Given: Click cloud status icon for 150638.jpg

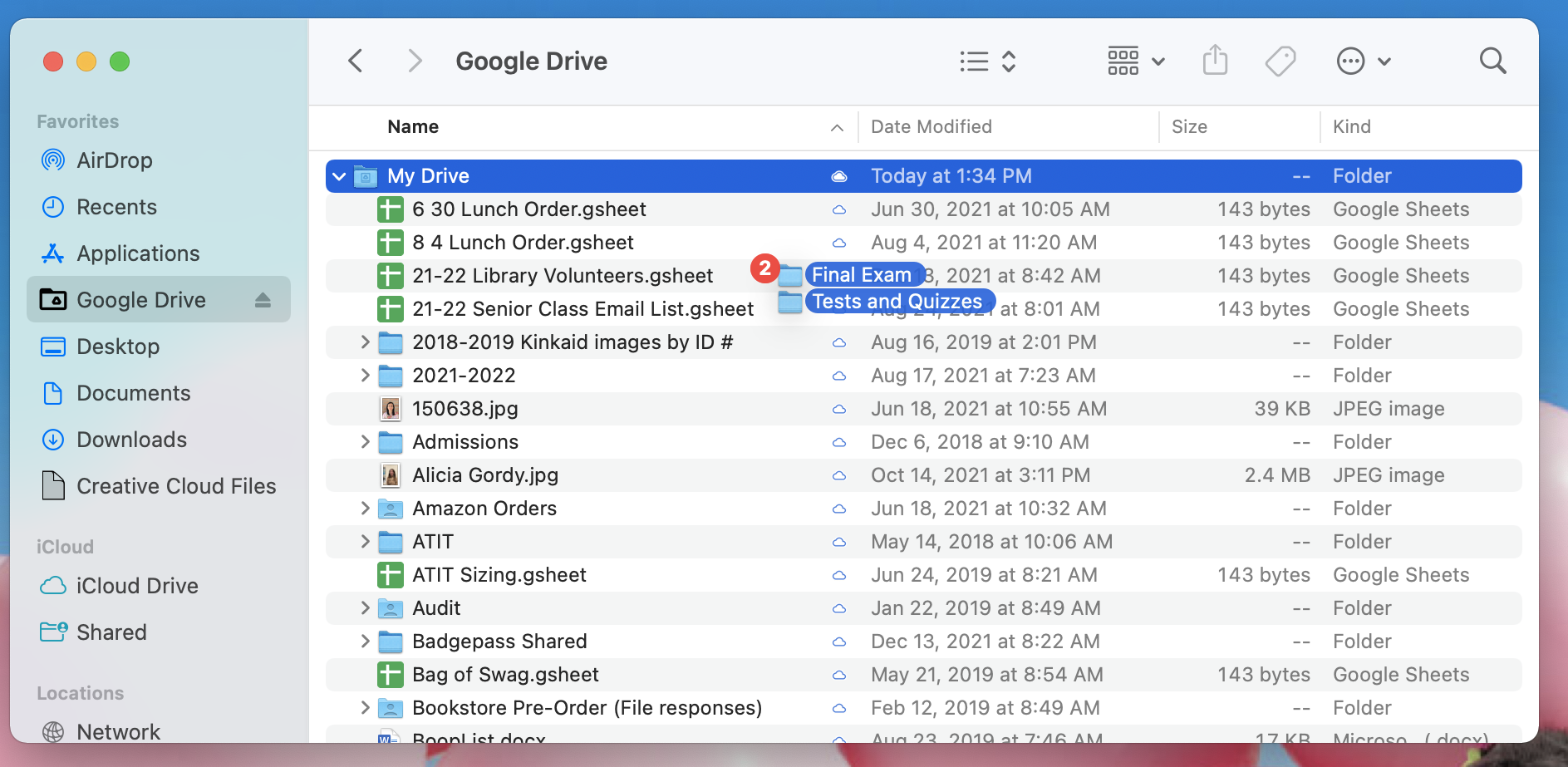Looking at the screenshot, I should pos(839,409).
